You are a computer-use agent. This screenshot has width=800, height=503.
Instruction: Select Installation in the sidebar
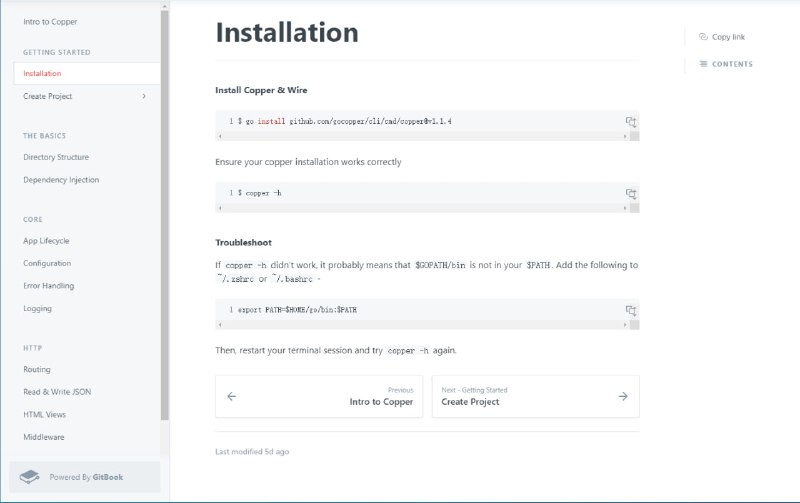pos(87,73)
